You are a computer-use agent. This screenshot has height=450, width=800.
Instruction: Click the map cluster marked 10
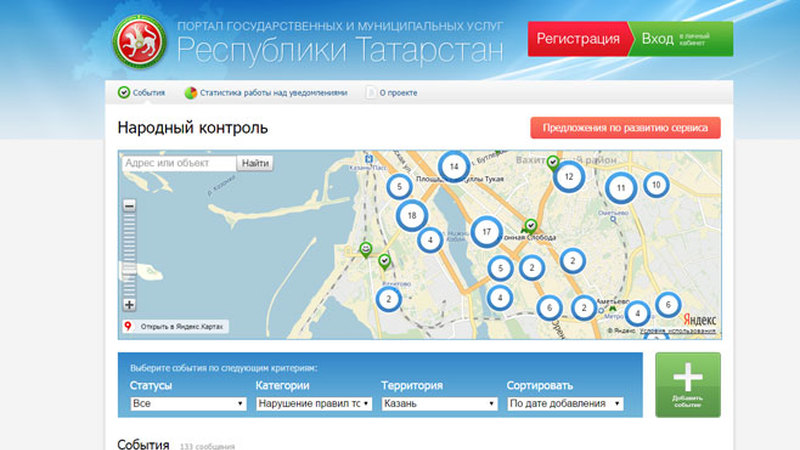click(x=656, y=184)
